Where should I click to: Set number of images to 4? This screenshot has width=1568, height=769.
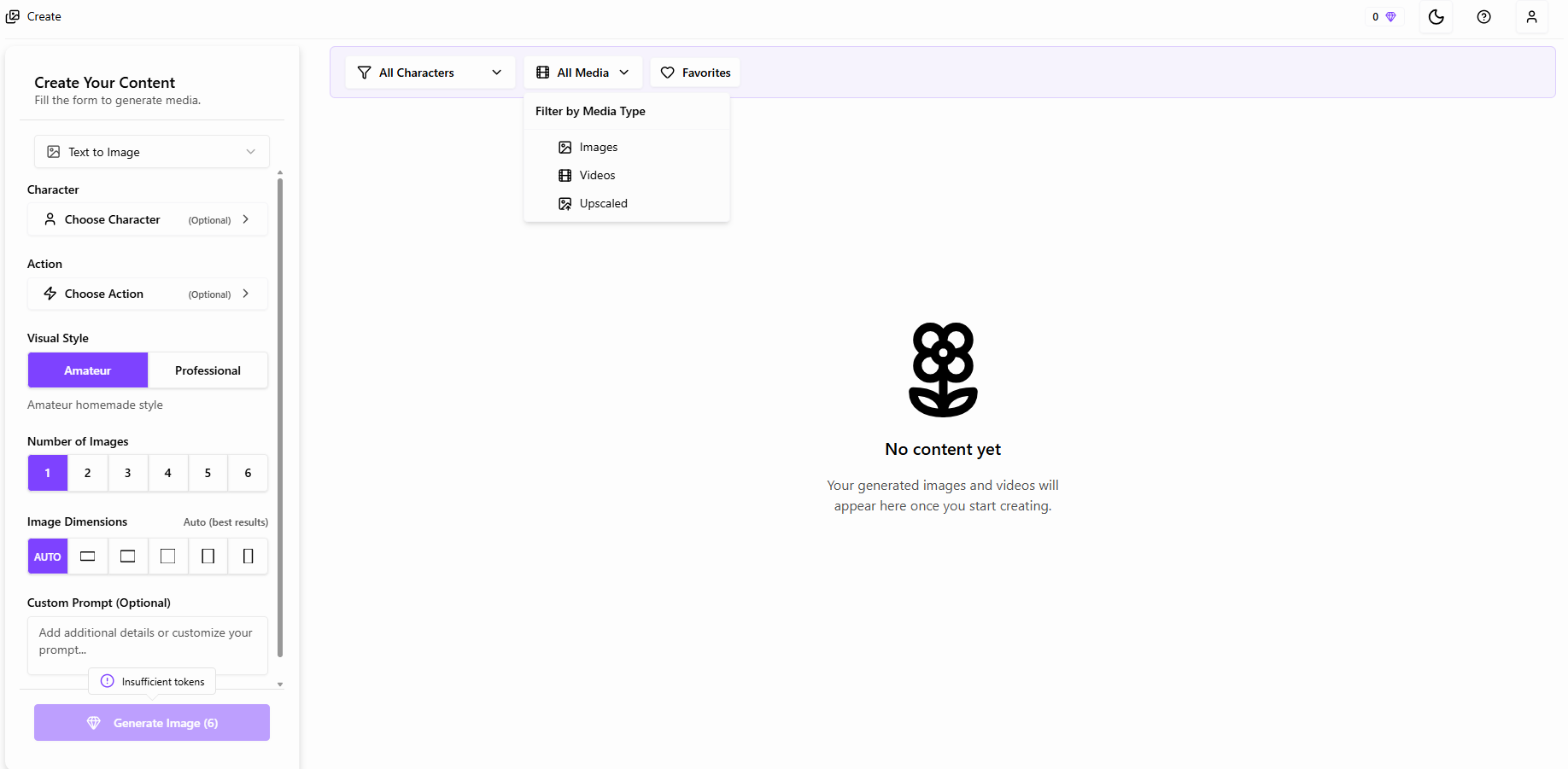(167, 473)
